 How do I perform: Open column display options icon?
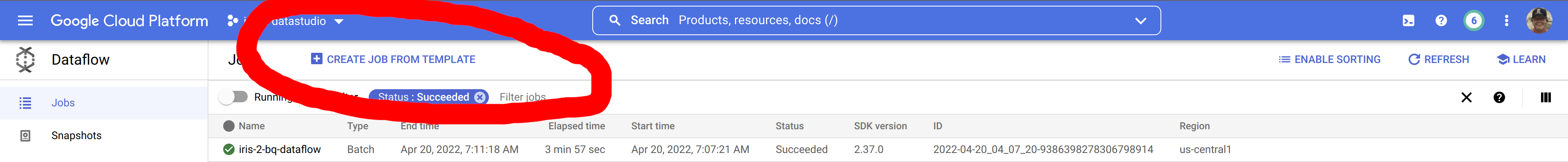(1545, 97)
